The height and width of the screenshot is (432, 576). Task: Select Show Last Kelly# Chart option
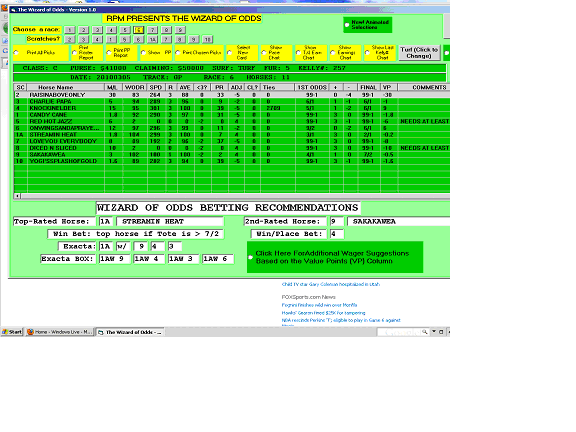pos(367,53)
